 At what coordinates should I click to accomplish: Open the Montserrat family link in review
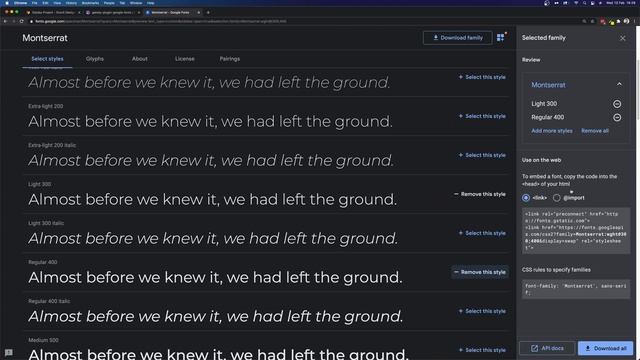point(548,85)
